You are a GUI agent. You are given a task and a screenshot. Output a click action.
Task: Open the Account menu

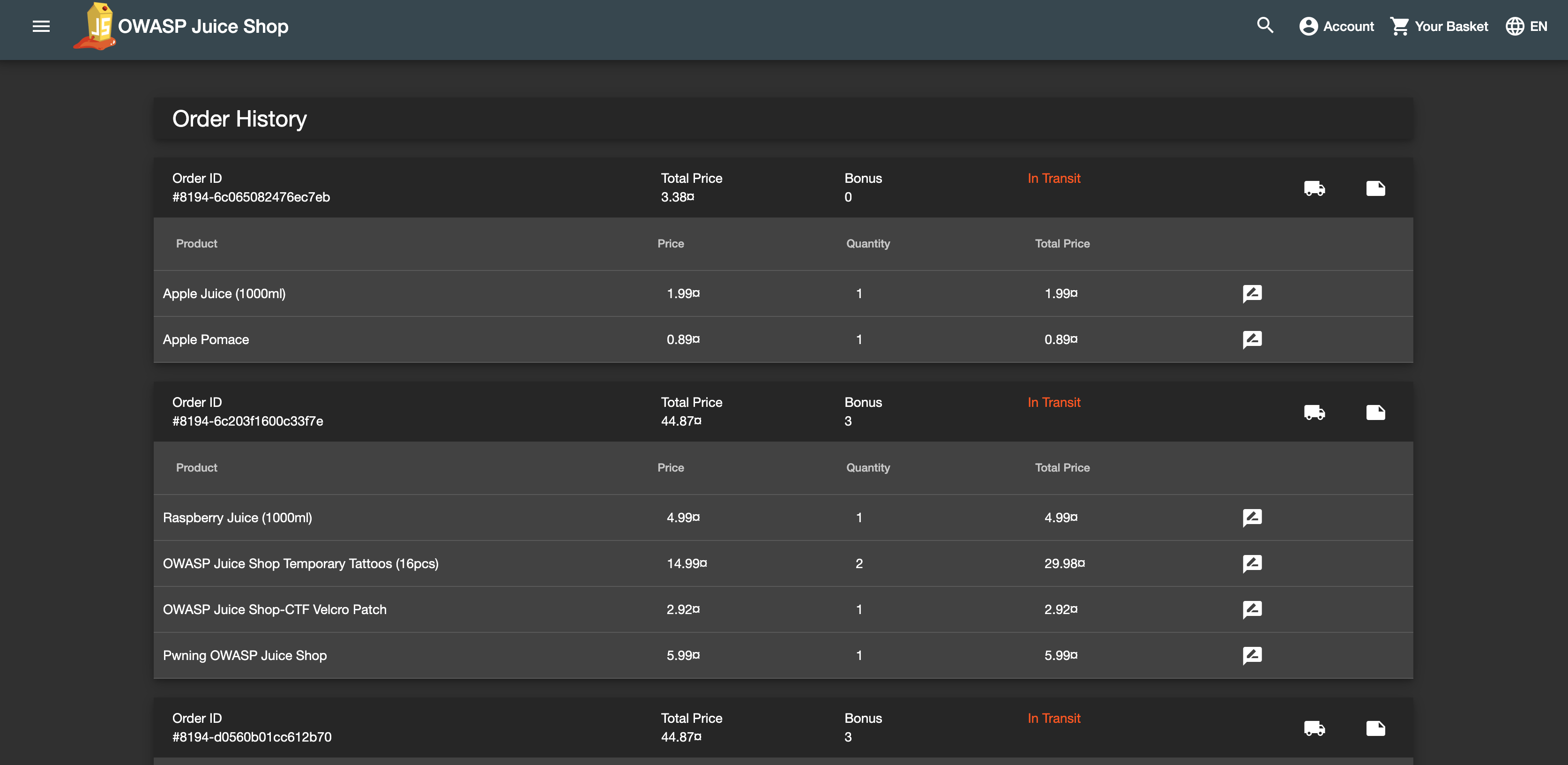tap(1336, 26)
